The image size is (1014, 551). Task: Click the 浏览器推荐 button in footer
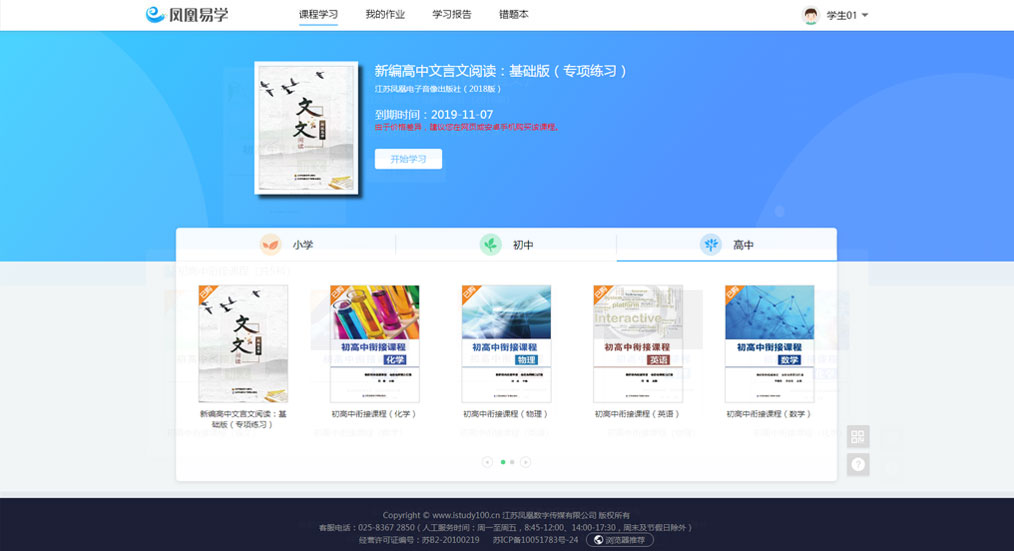(620, 540)
